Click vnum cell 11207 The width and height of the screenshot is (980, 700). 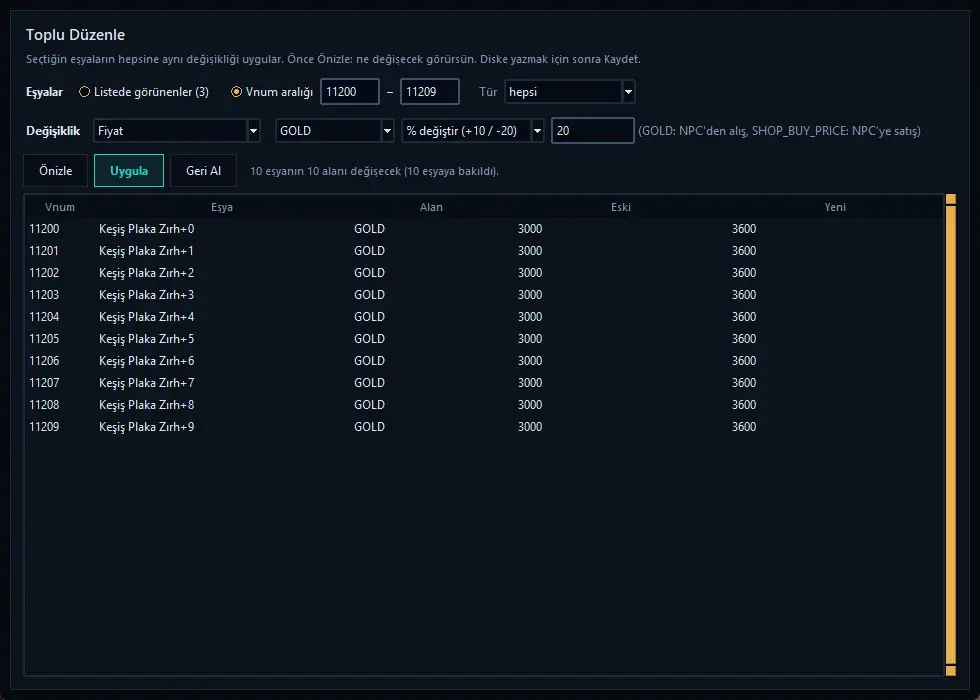44,382
